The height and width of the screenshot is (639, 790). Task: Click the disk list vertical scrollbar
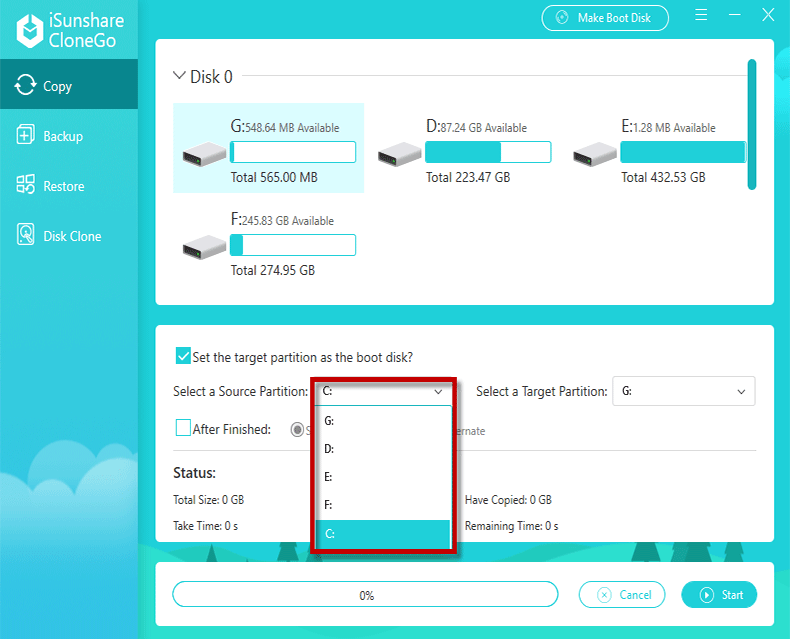coord(752,124)
